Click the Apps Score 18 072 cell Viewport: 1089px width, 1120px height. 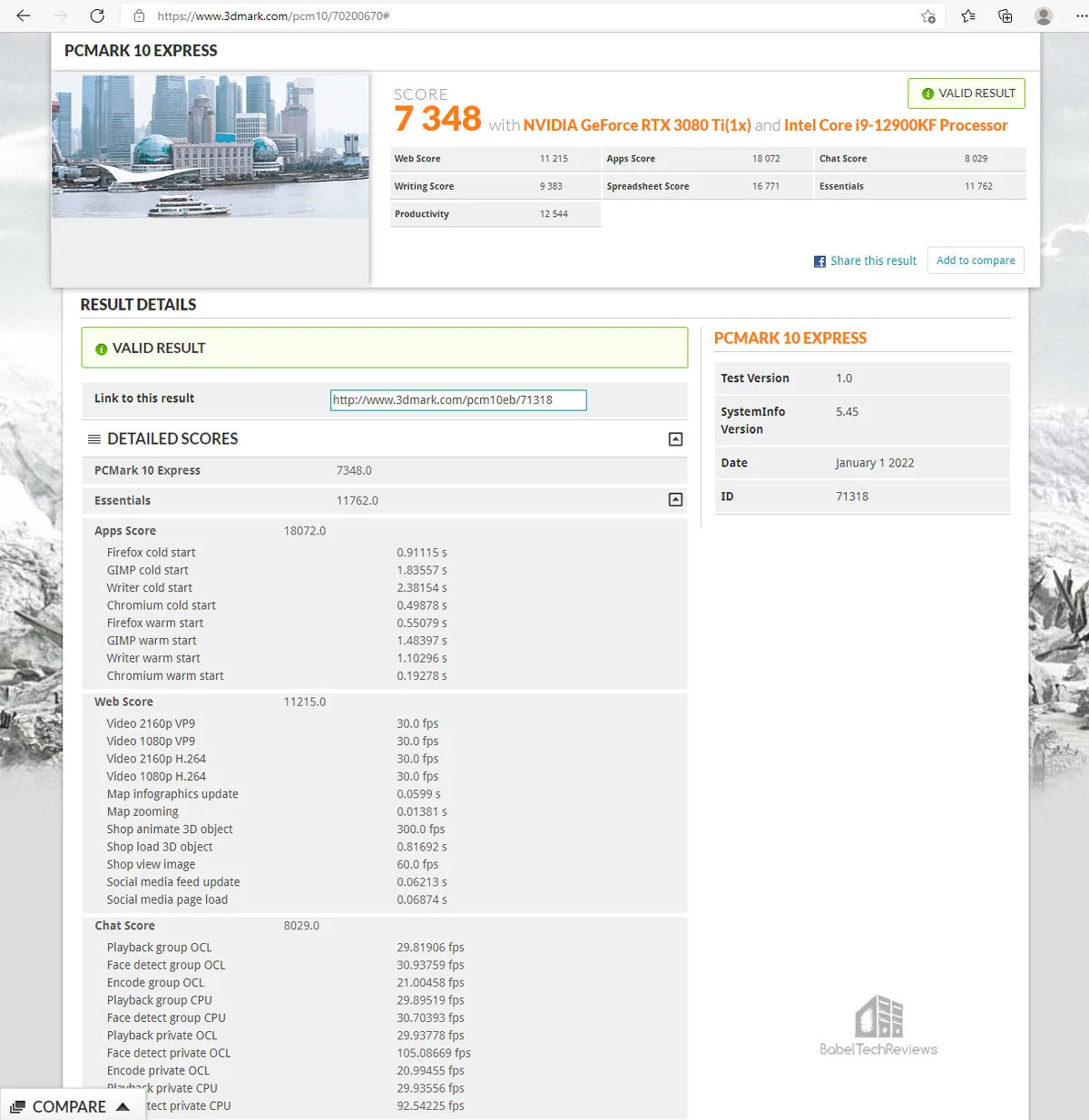pos(708,159)
